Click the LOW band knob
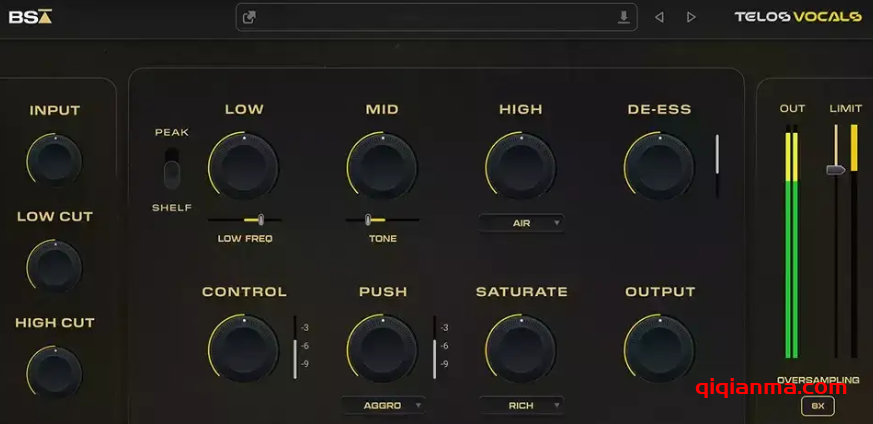873x424 pixels. point(244,166)
